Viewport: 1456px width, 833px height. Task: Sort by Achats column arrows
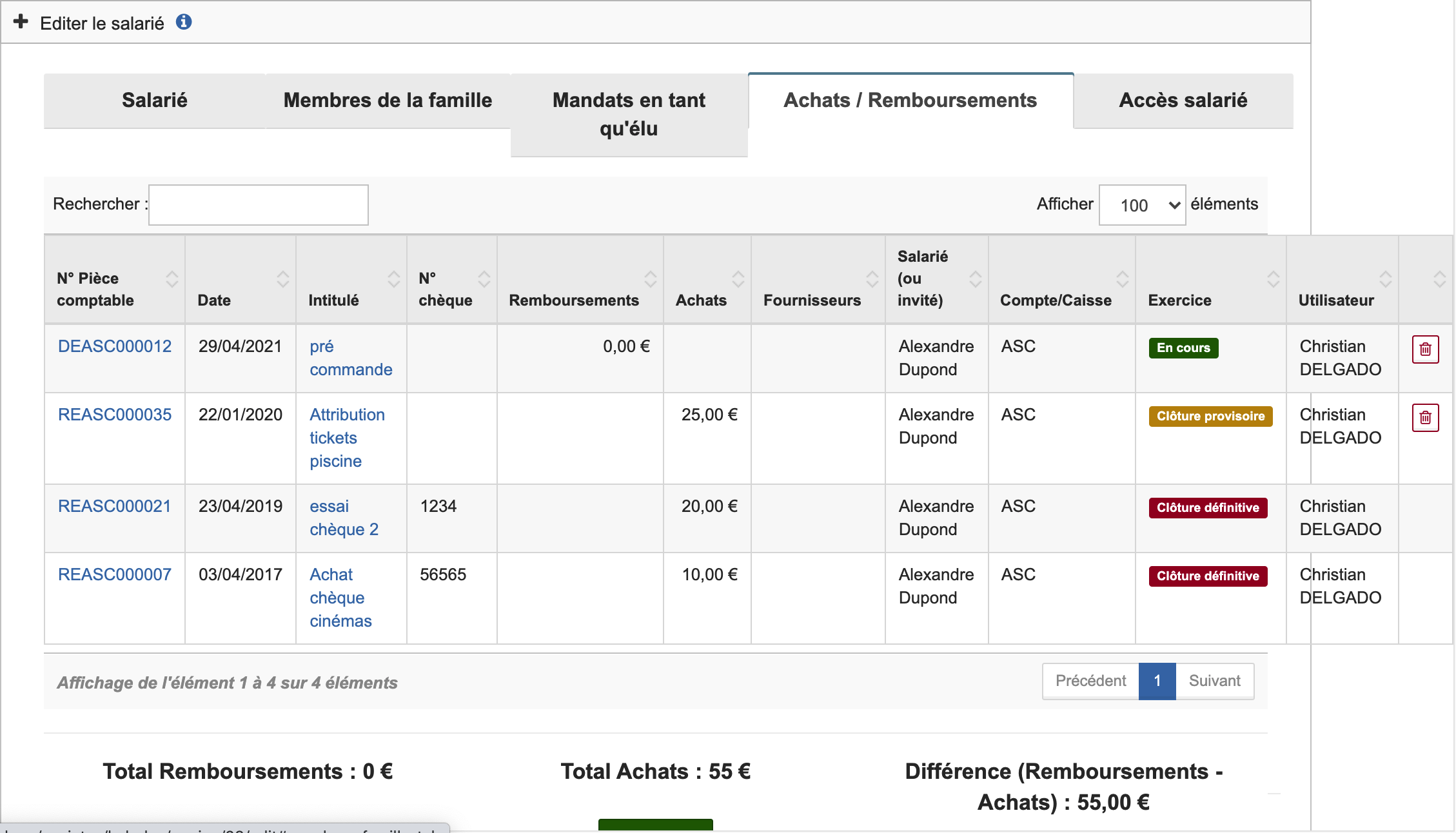738,279
